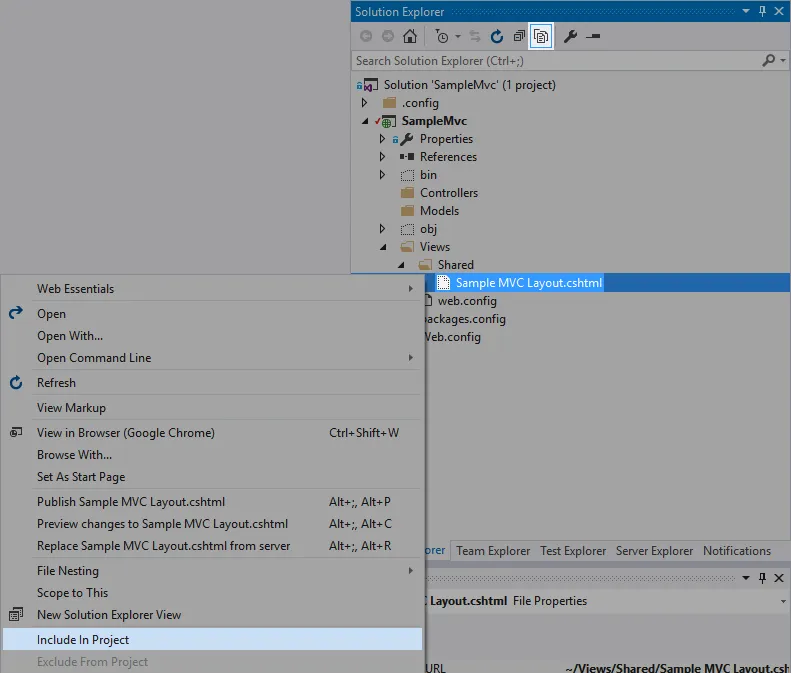Viewport: 791px width, 673px height.
Task: Select web.config under Views
Action: coord(467,301)
